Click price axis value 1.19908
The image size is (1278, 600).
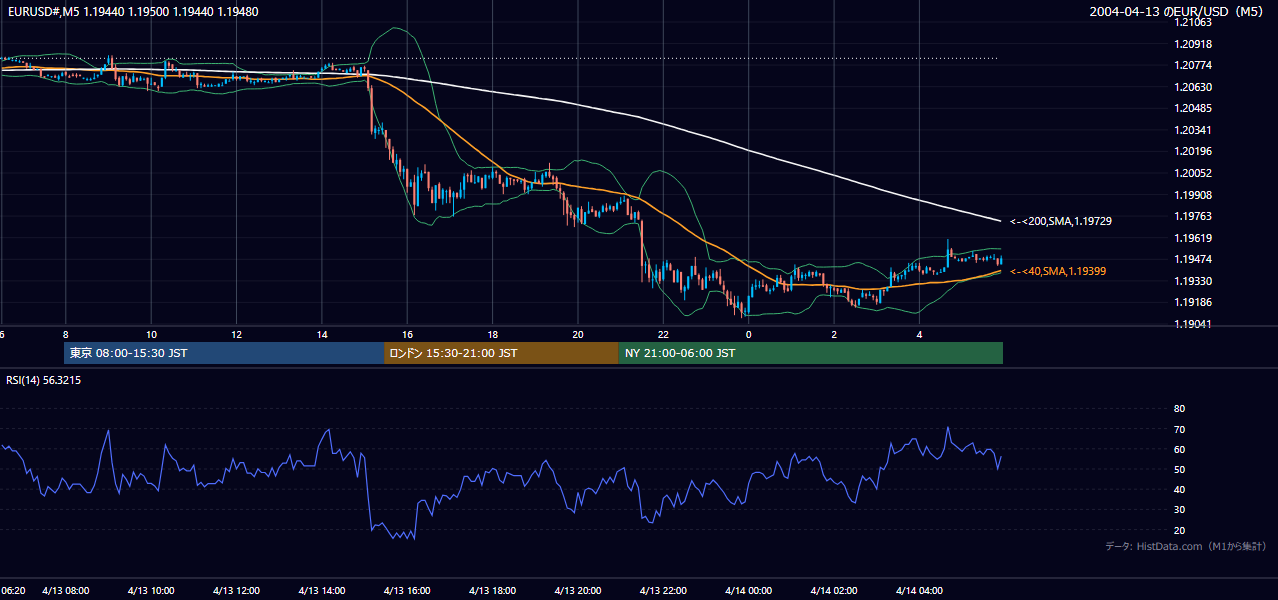(1194, 195)
